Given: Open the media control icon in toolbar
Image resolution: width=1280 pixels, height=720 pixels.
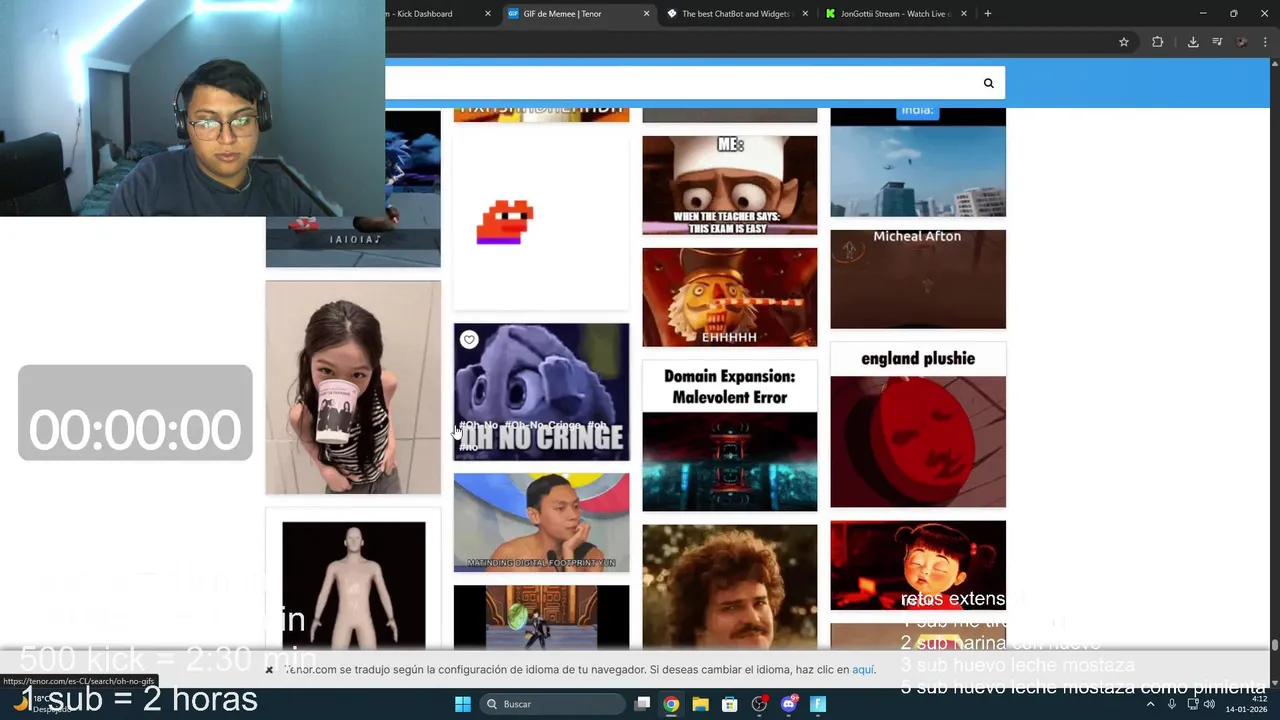Looking at the screenshot, I should (1217, 42).
